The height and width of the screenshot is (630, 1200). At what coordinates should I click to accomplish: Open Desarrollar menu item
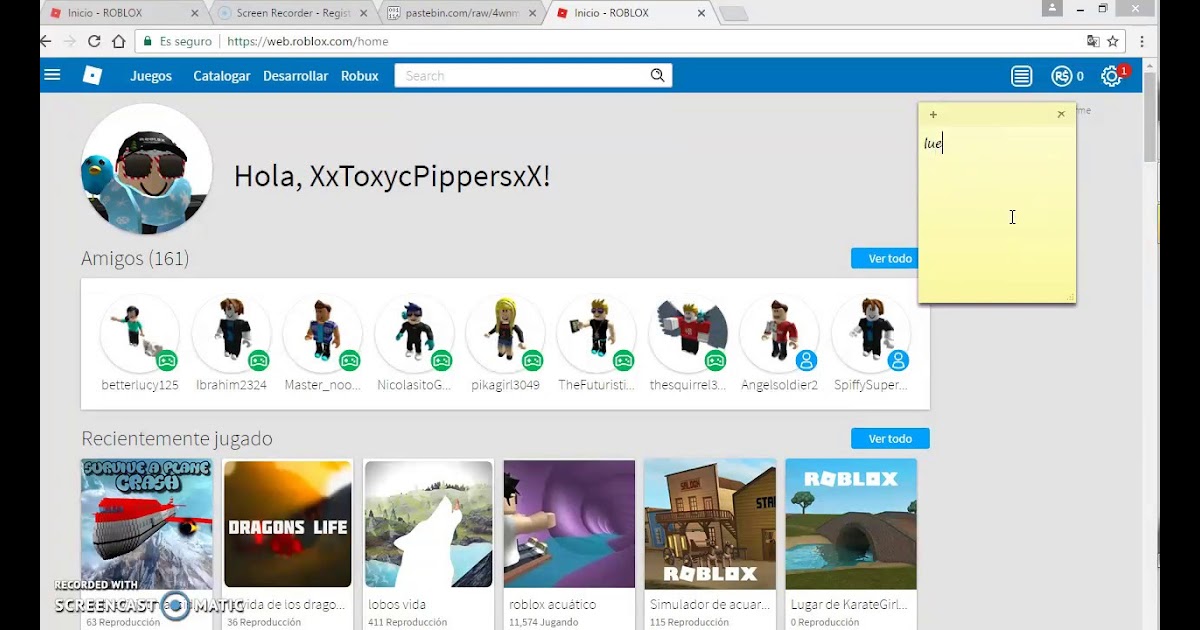[295, 76]
